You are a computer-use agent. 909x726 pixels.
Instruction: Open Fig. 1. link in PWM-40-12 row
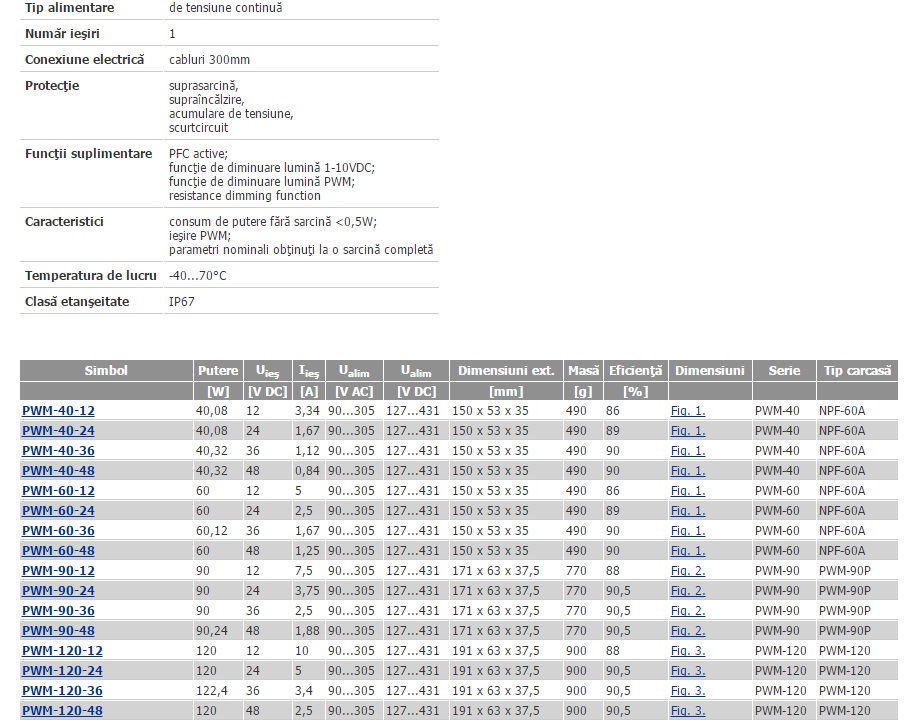click(x=688, y=411)
